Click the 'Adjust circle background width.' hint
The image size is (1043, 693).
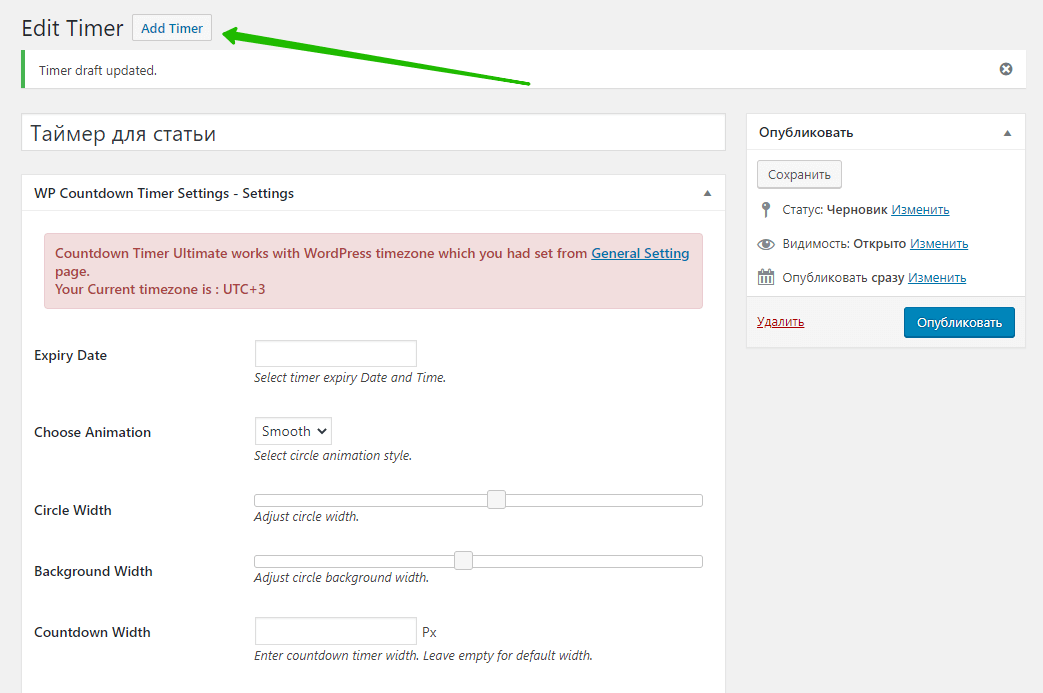[341, 578]
